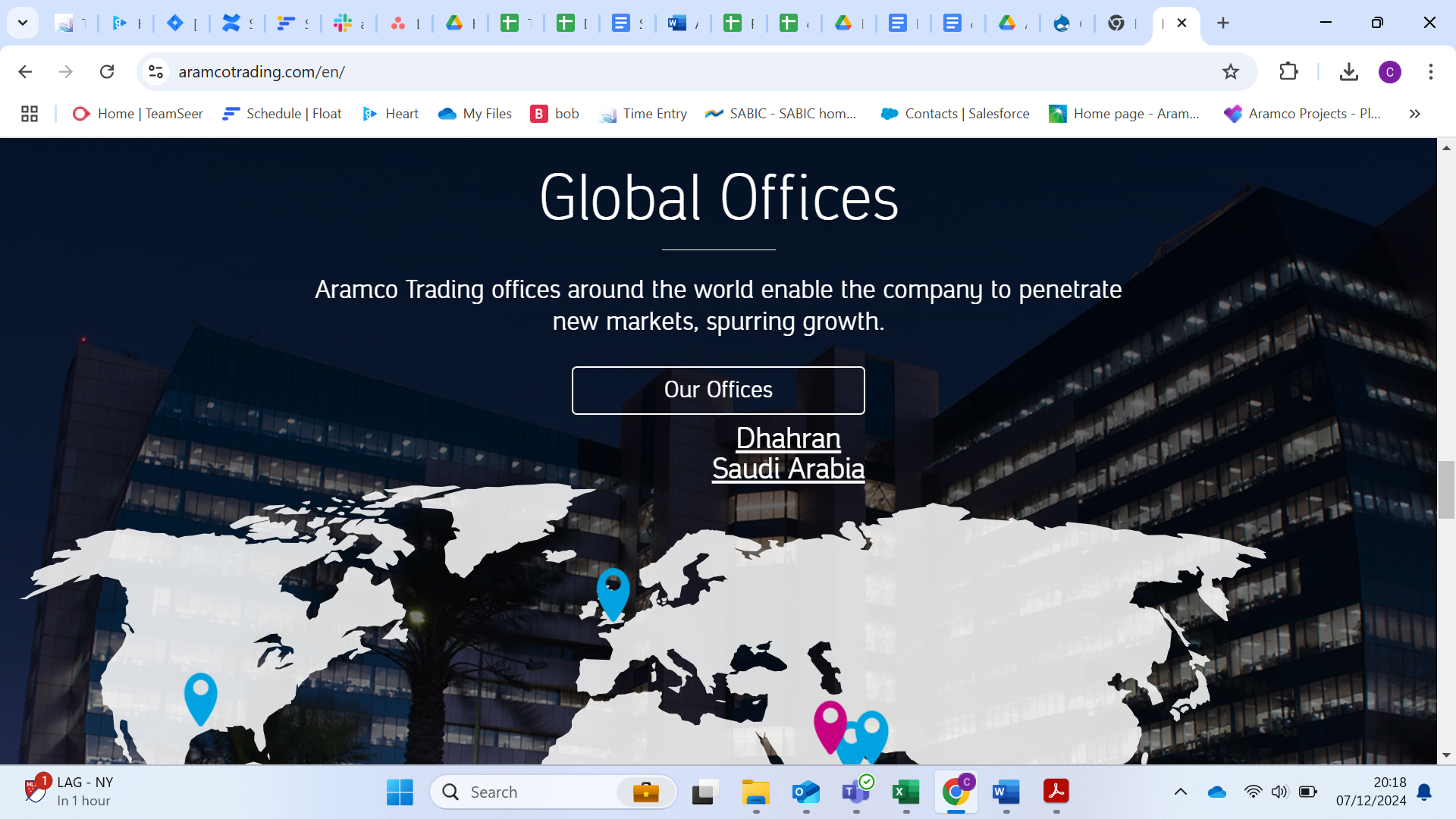This screenshot has width=1456, height=819.
Task: Open Microsoft Teams from the taskbar
Action: (x=856, y=792)
